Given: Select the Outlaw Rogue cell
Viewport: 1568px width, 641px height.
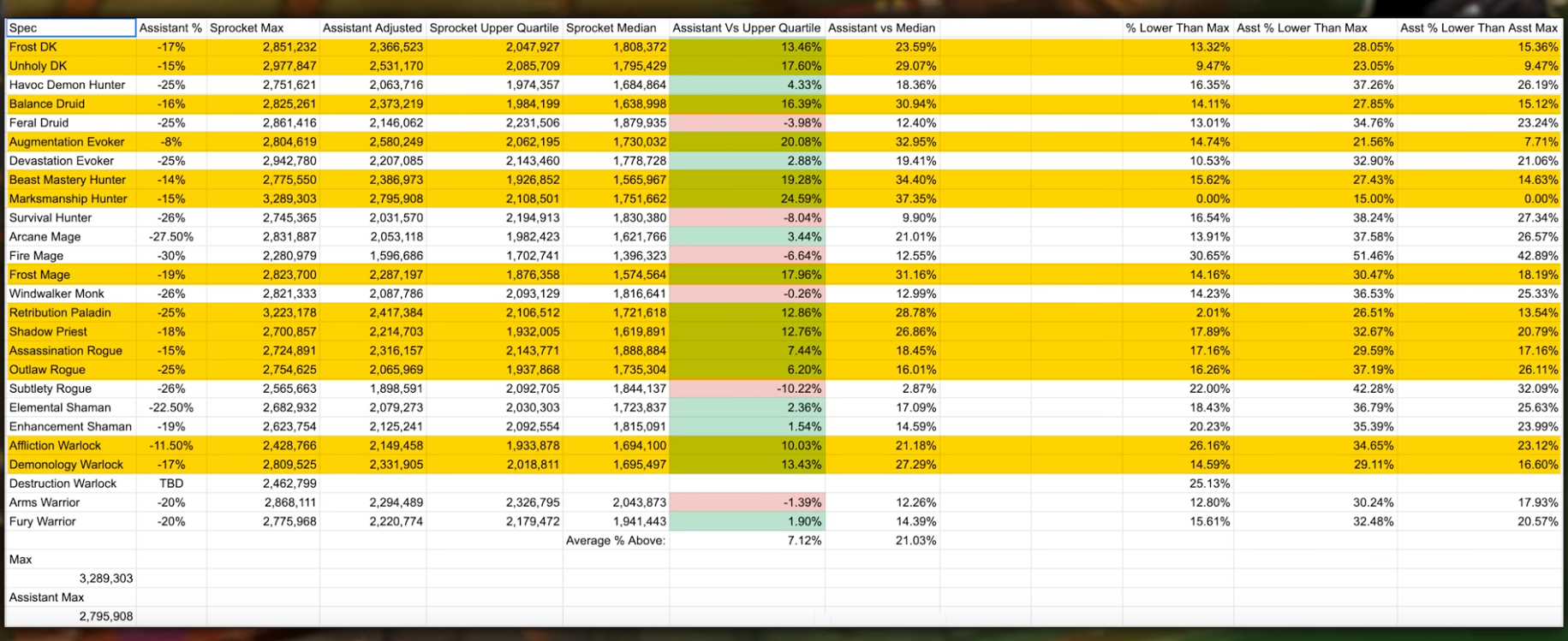Looking at the screenshot, I should [x=71, y=370].
